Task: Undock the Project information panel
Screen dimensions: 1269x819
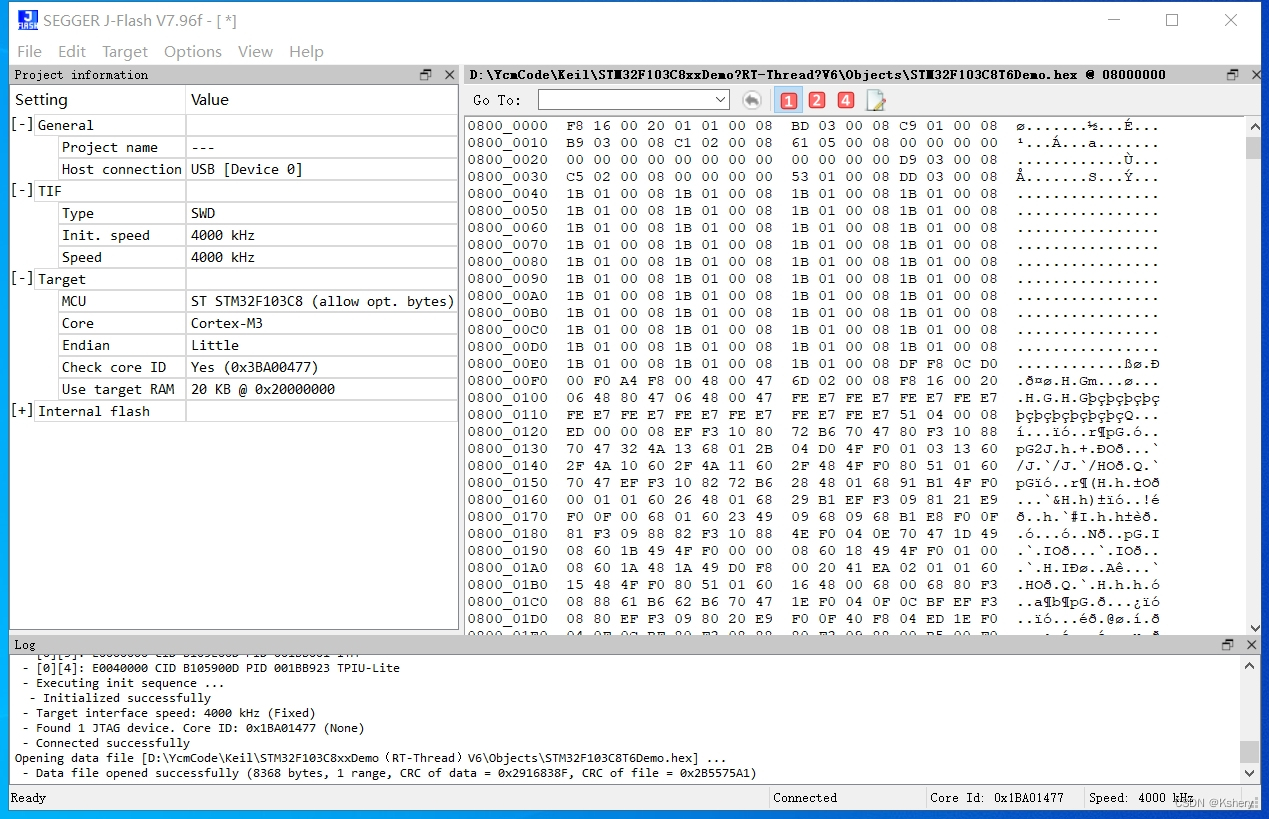Action: click(426, 75)
